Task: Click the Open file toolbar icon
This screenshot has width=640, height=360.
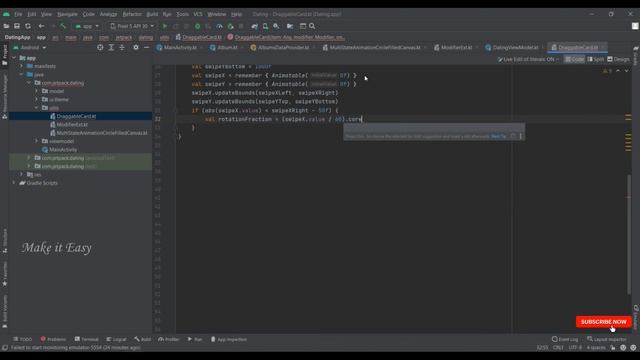Action: pyautogui.click(x=6, y=26)
